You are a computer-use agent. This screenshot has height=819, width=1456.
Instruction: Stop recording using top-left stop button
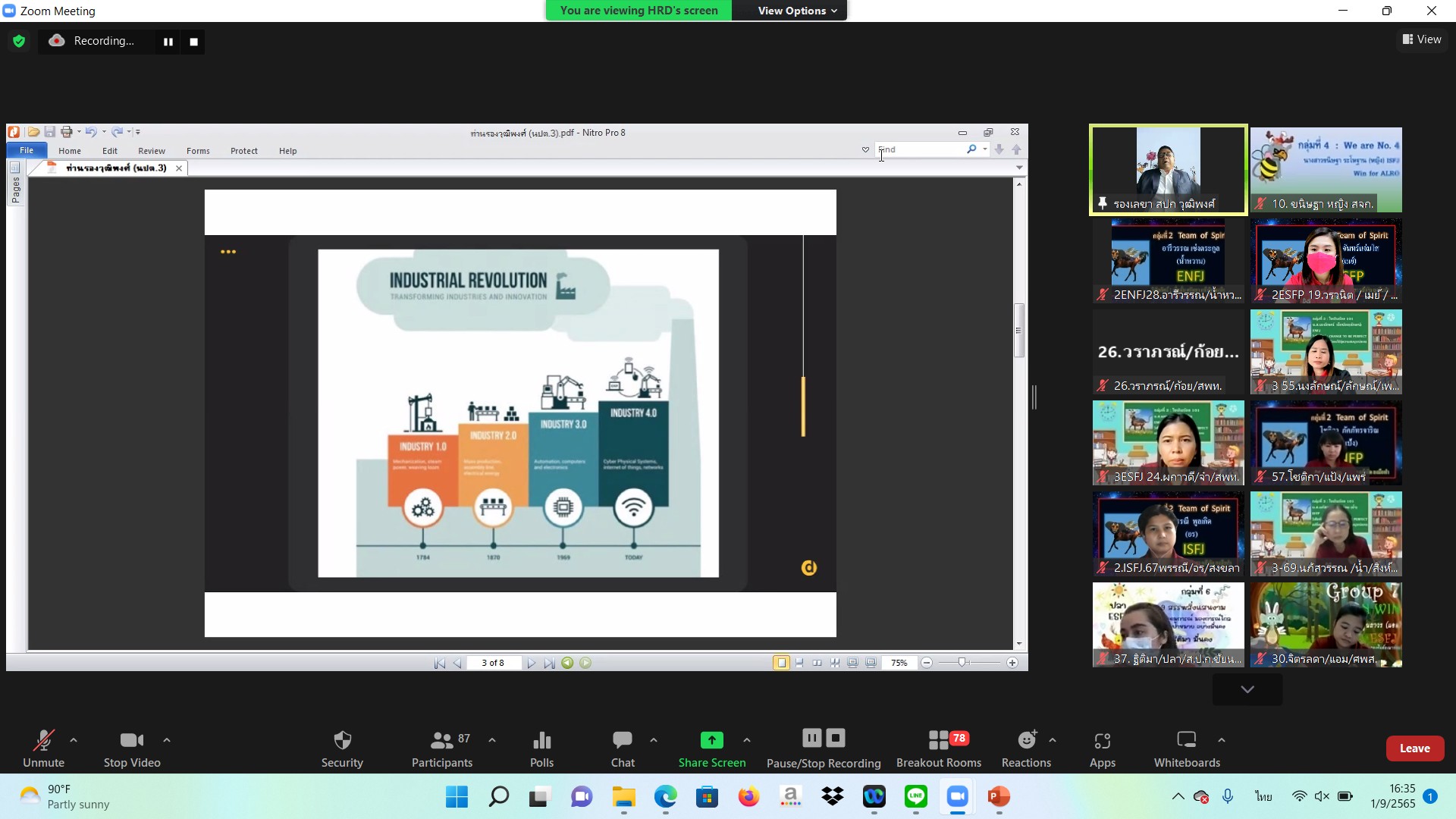tap(193, 42)
